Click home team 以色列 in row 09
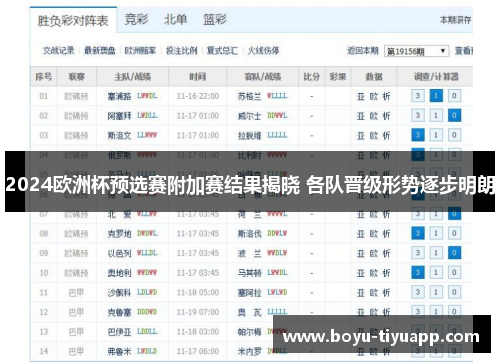This screenshot has height=362, width=500. (119, 253)
